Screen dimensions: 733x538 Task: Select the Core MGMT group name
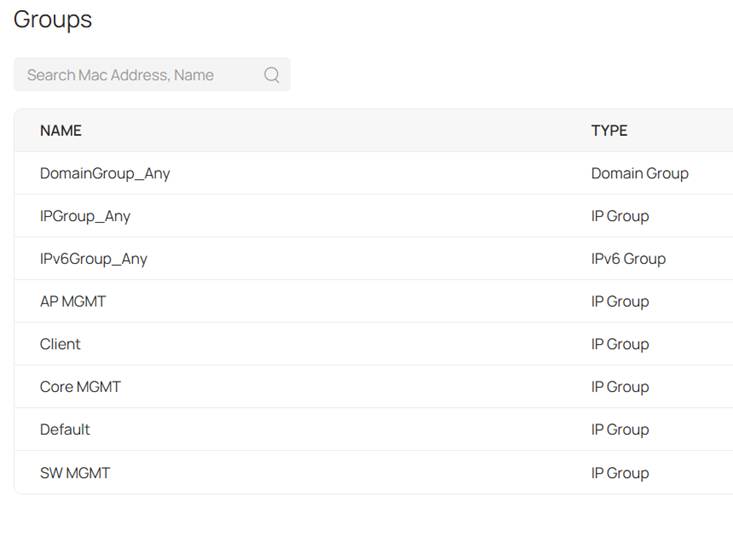[x=80, y=387]
